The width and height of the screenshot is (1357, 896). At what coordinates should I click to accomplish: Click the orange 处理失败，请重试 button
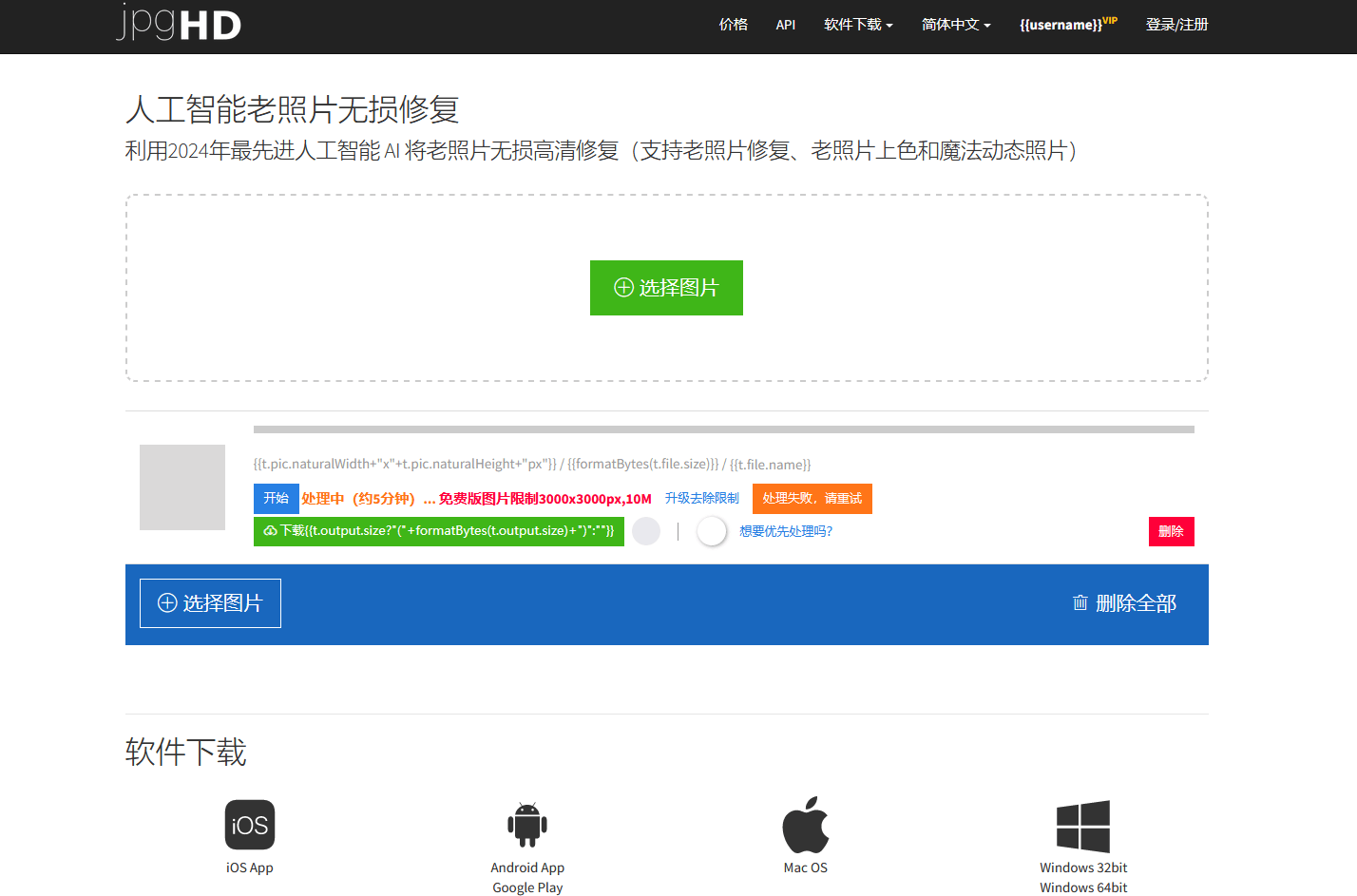pos(812,499)
